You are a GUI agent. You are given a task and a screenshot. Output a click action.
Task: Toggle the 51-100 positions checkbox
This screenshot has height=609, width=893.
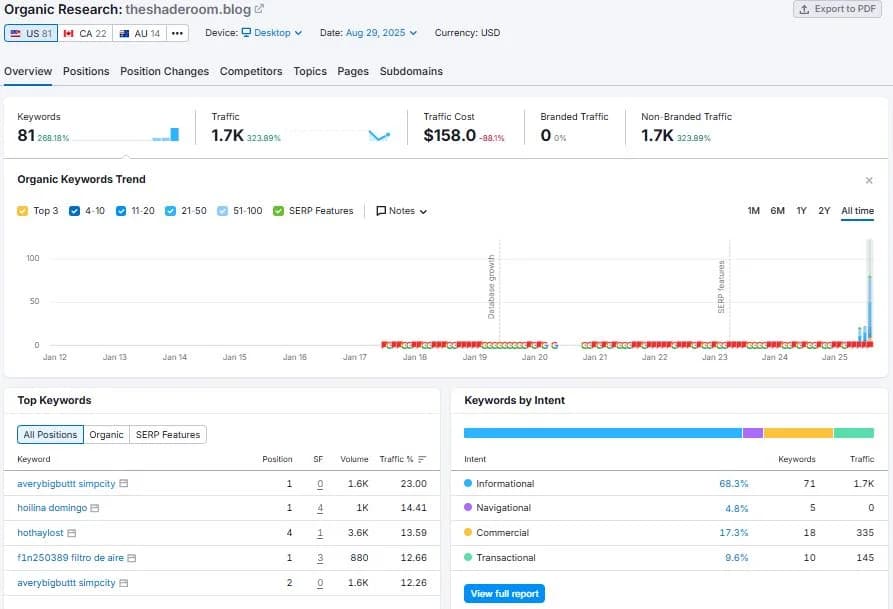[222, 211]
